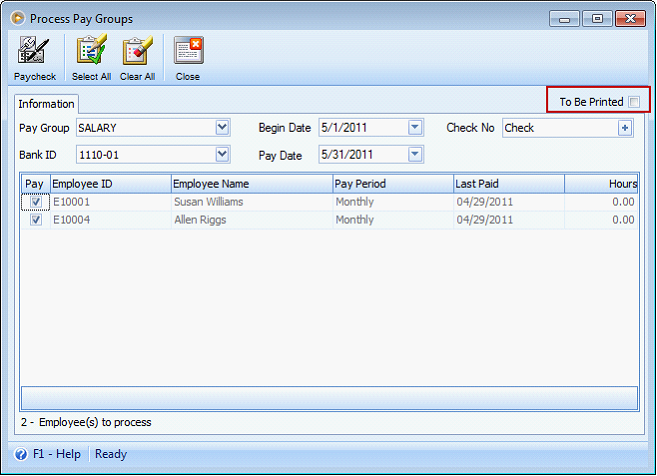The image size is (657, 476).
Task: Open the Pay Date calendar dropdown
Action: tap(415, 154)
